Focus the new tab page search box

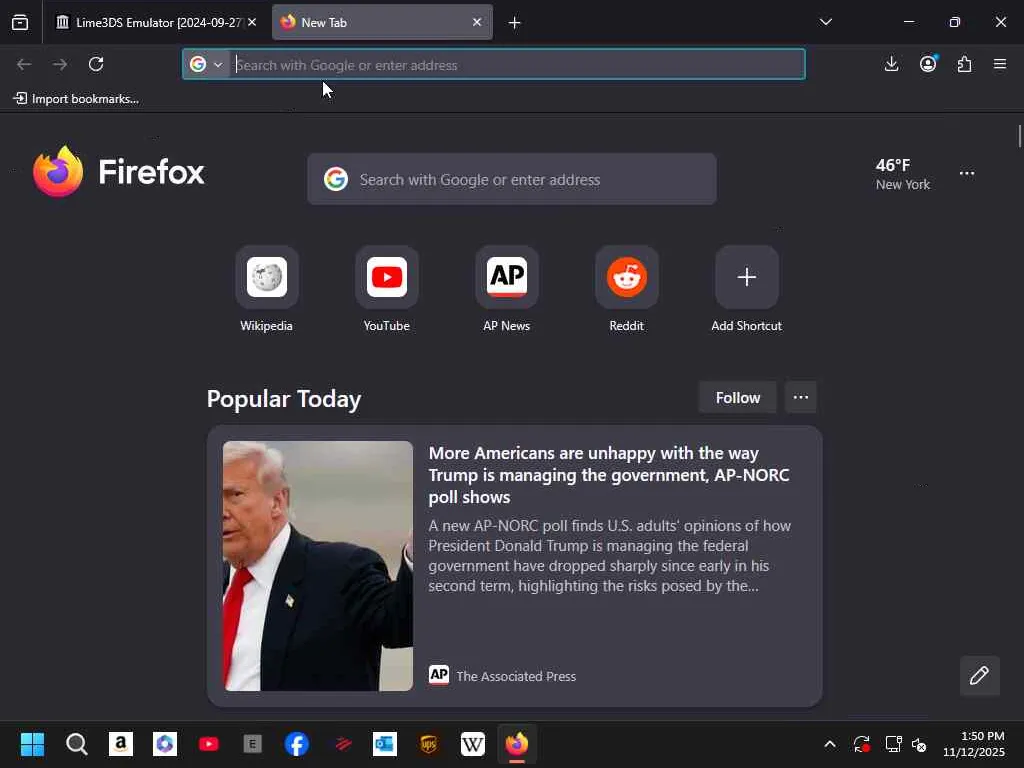click(512, 180)
